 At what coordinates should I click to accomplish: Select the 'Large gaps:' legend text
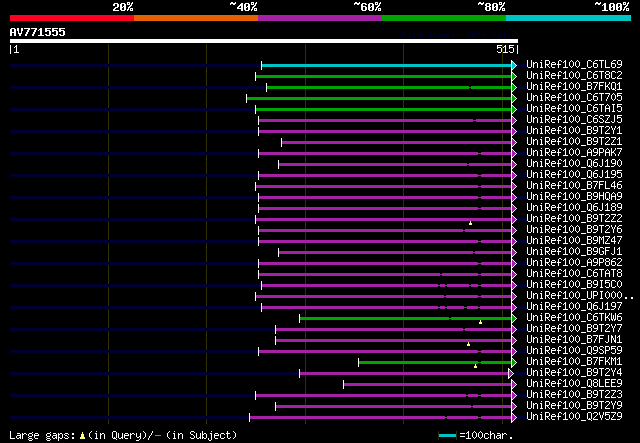click(42, 435)
